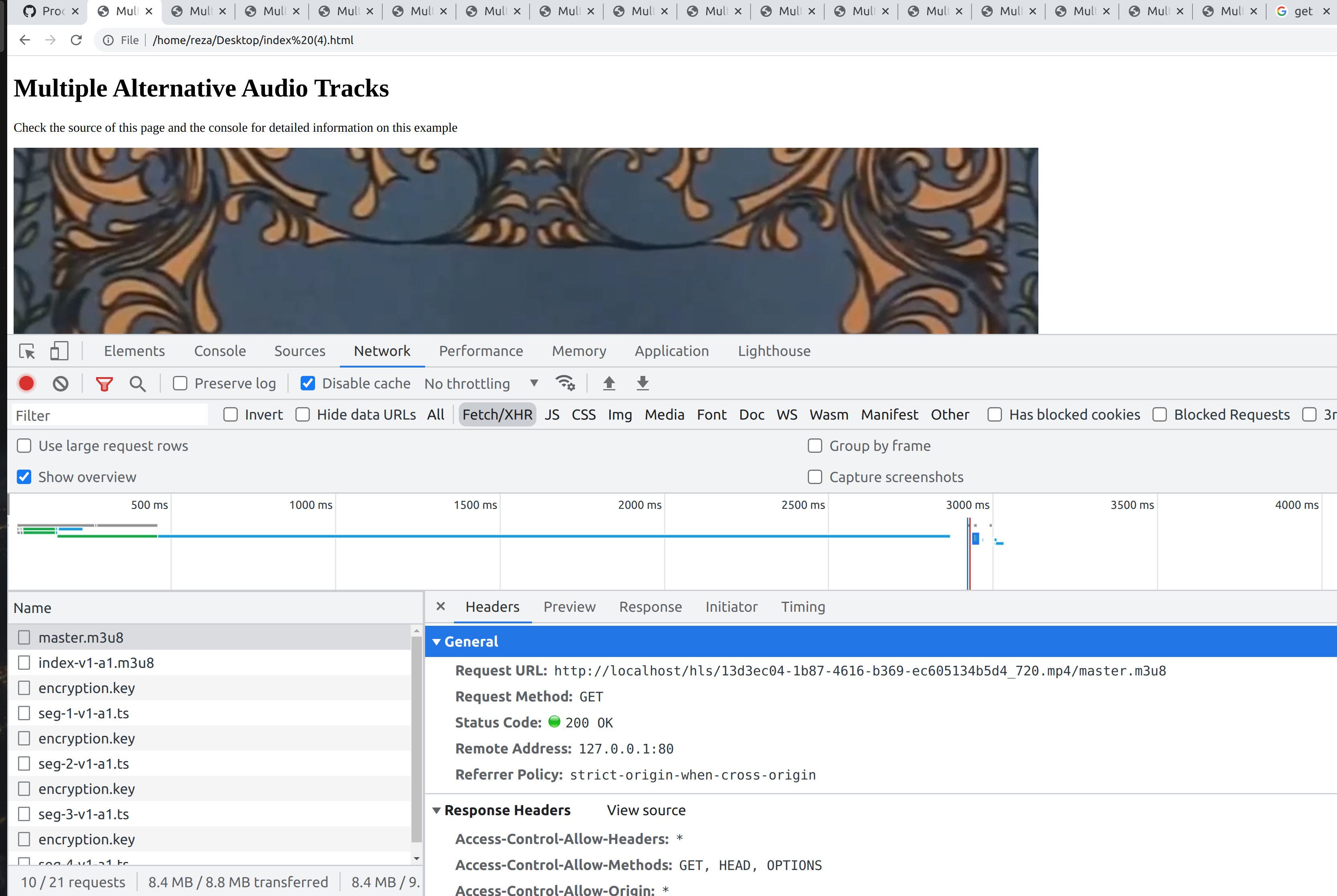
Task: Clear network log with the clear icon
Action: 61,384
